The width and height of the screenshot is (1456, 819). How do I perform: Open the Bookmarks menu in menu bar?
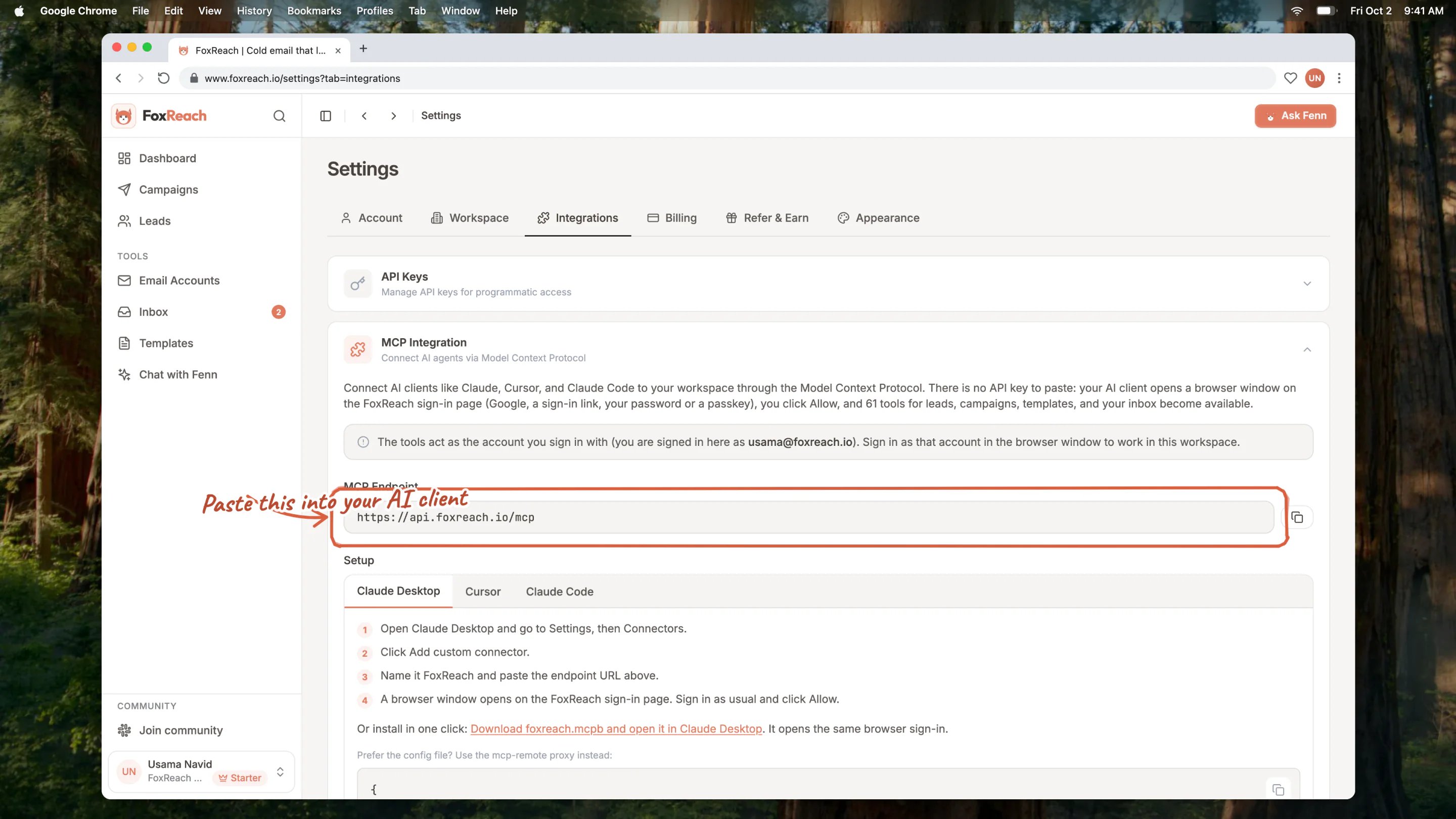[314, 11]
